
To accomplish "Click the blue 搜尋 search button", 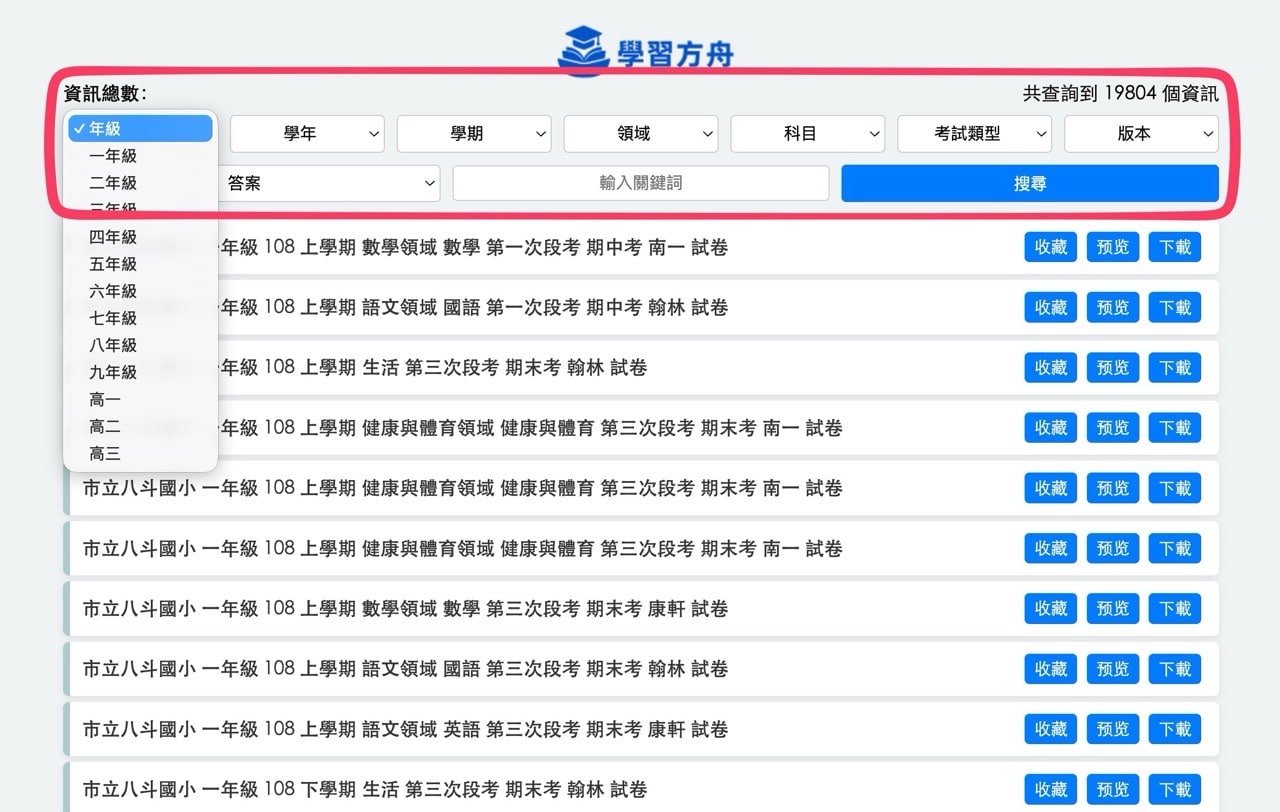I will click(x=1029, y=183).
